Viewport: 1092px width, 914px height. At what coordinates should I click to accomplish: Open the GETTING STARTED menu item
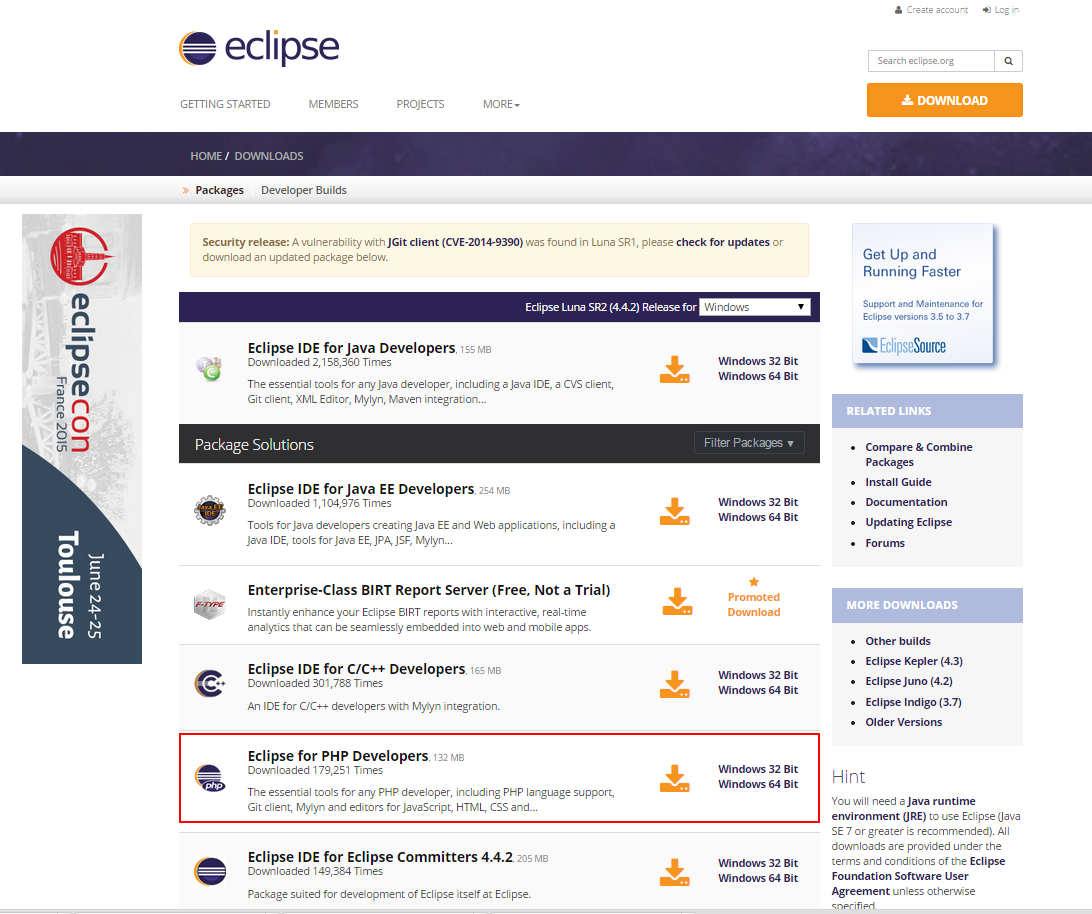click(x=225, y=104)
